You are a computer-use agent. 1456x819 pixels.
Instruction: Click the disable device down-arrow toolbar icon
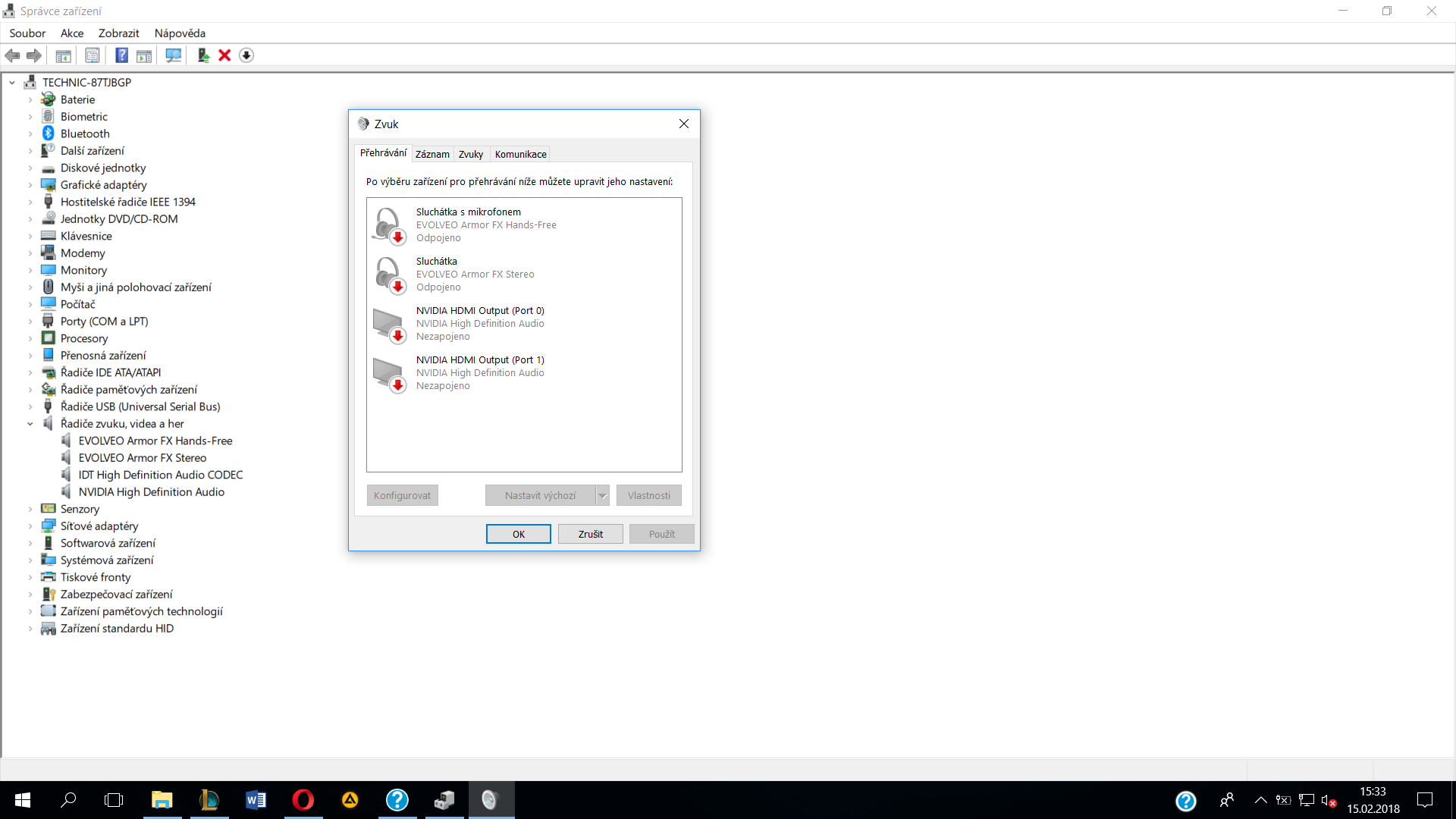pyautogui.click(x=246, y=55)
